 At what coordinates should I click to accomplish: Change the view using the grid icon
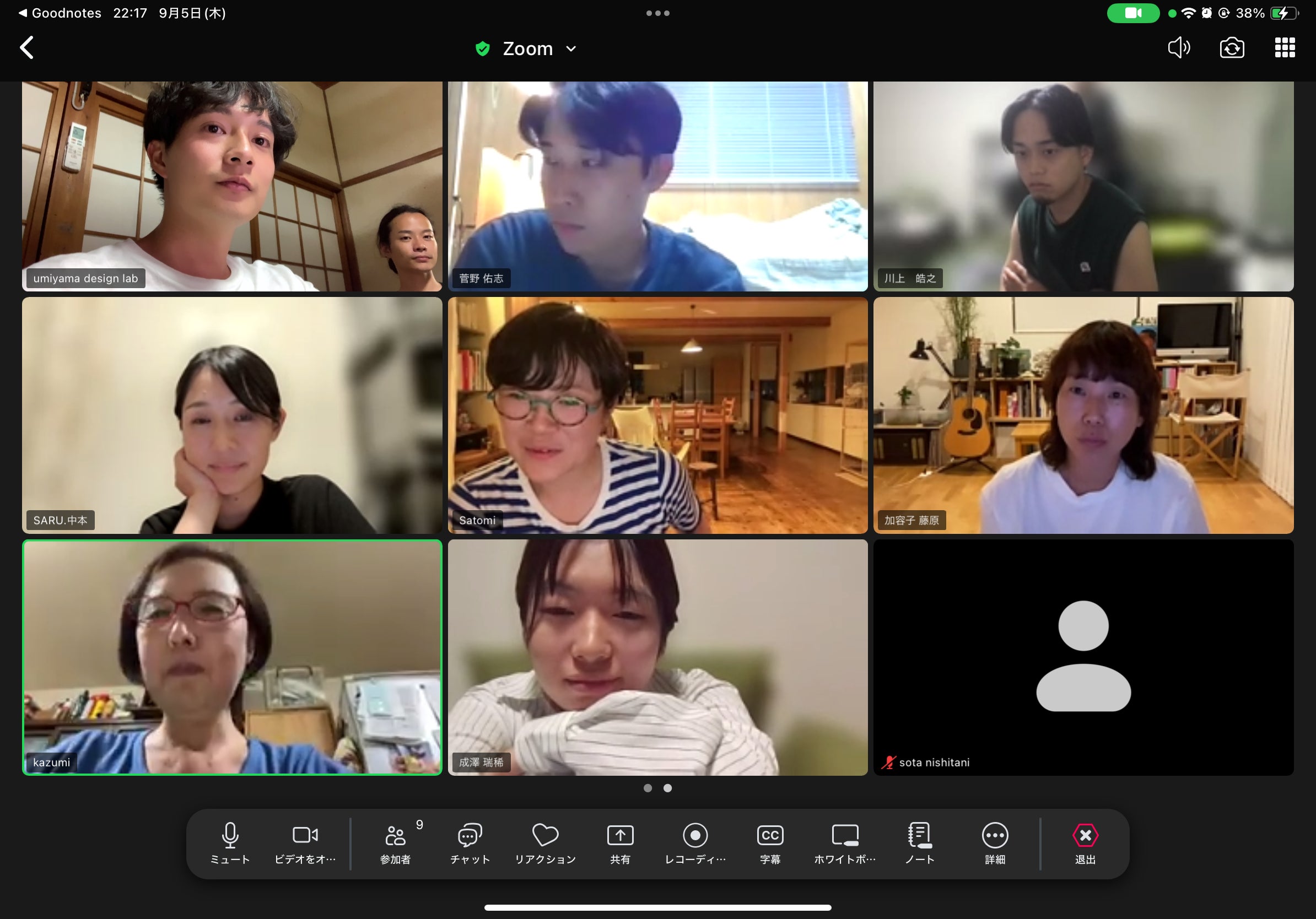1285,47
